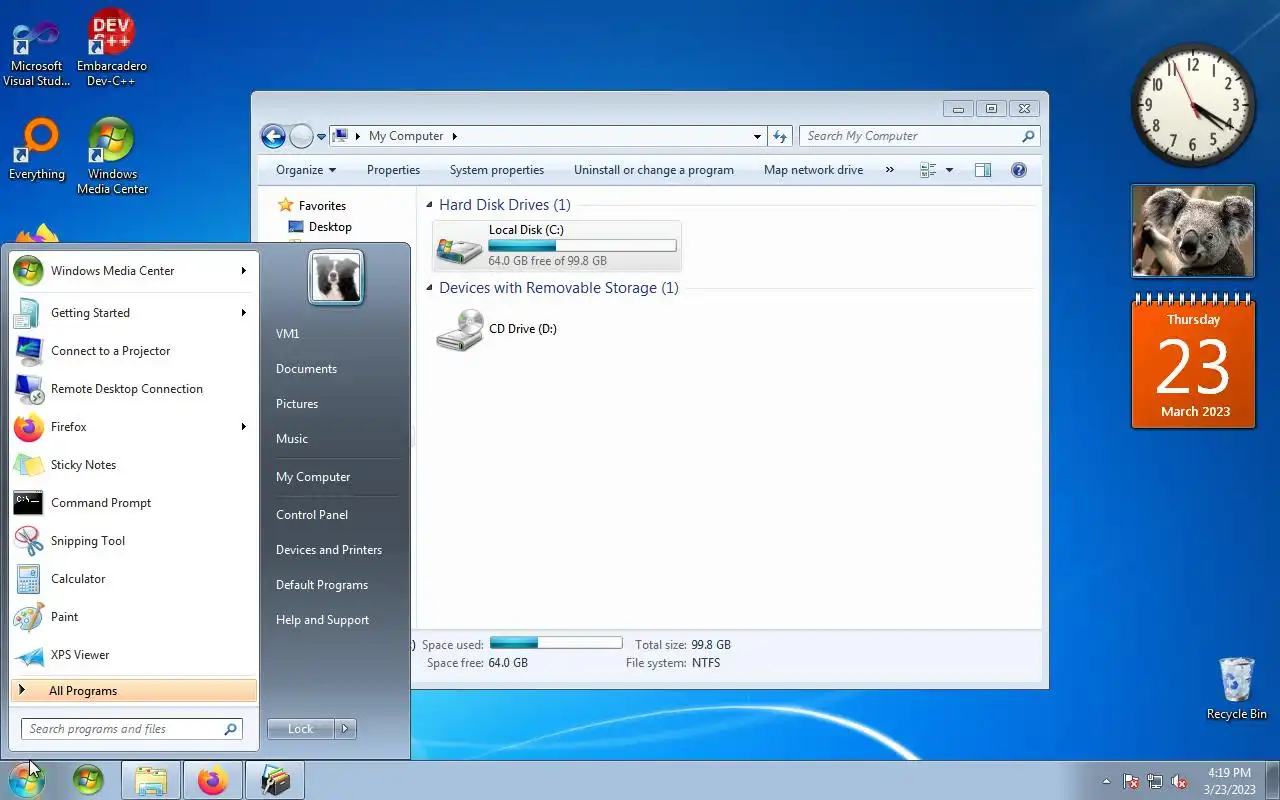Collapse Devices with Removable Storage group
This screenshot has width=1280, height=800.
[430, 288]
